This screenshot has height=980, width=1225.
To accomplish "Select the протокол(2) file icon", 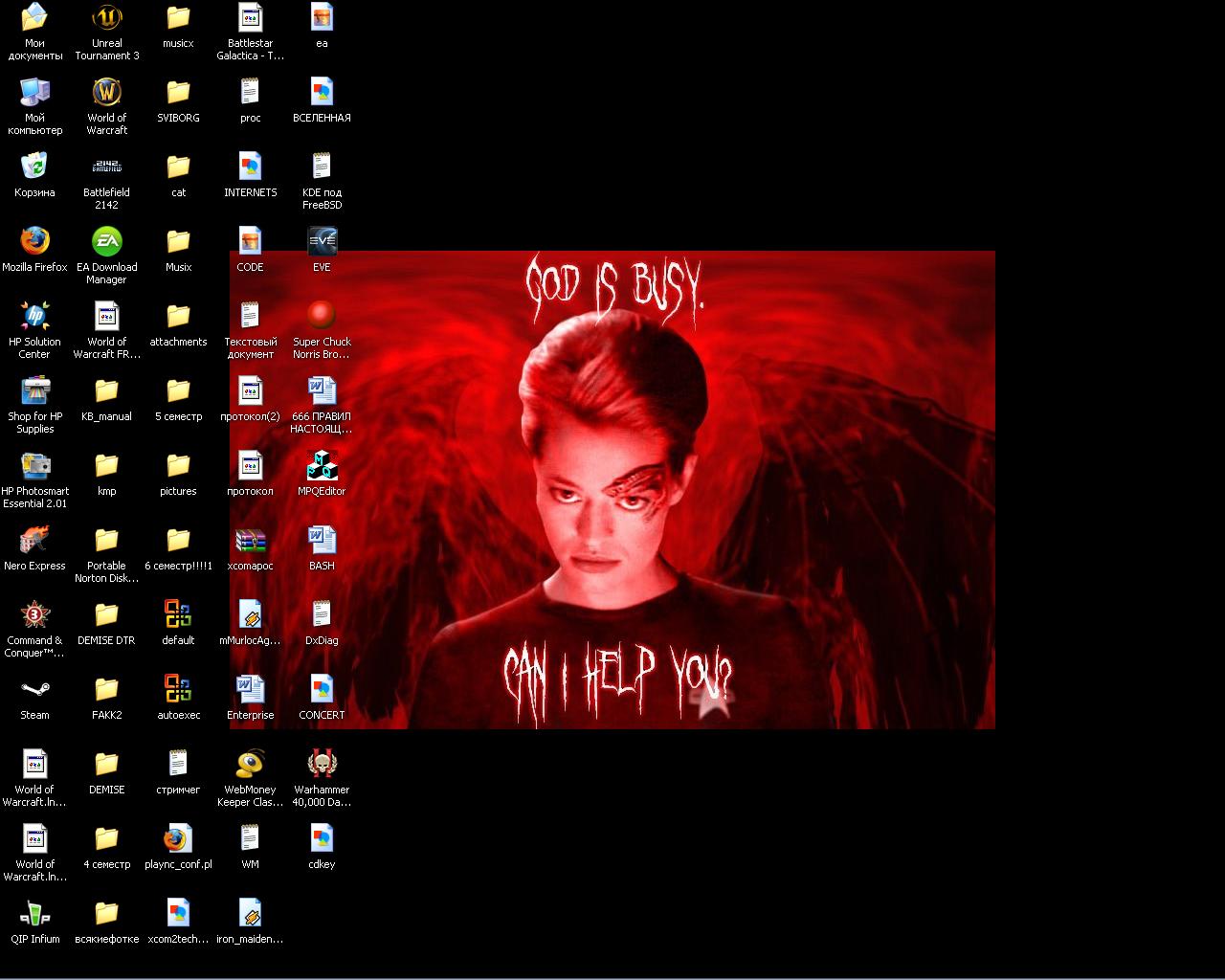I will point(250,390).
